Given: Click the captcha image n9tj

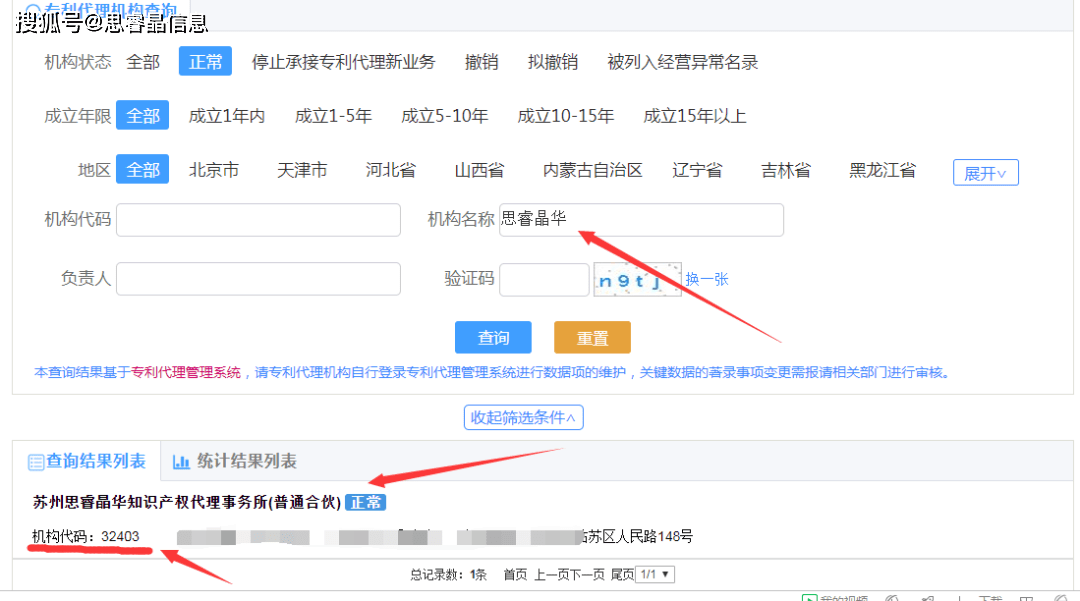Looking at the screenshot, I should [x=637, y=281].
